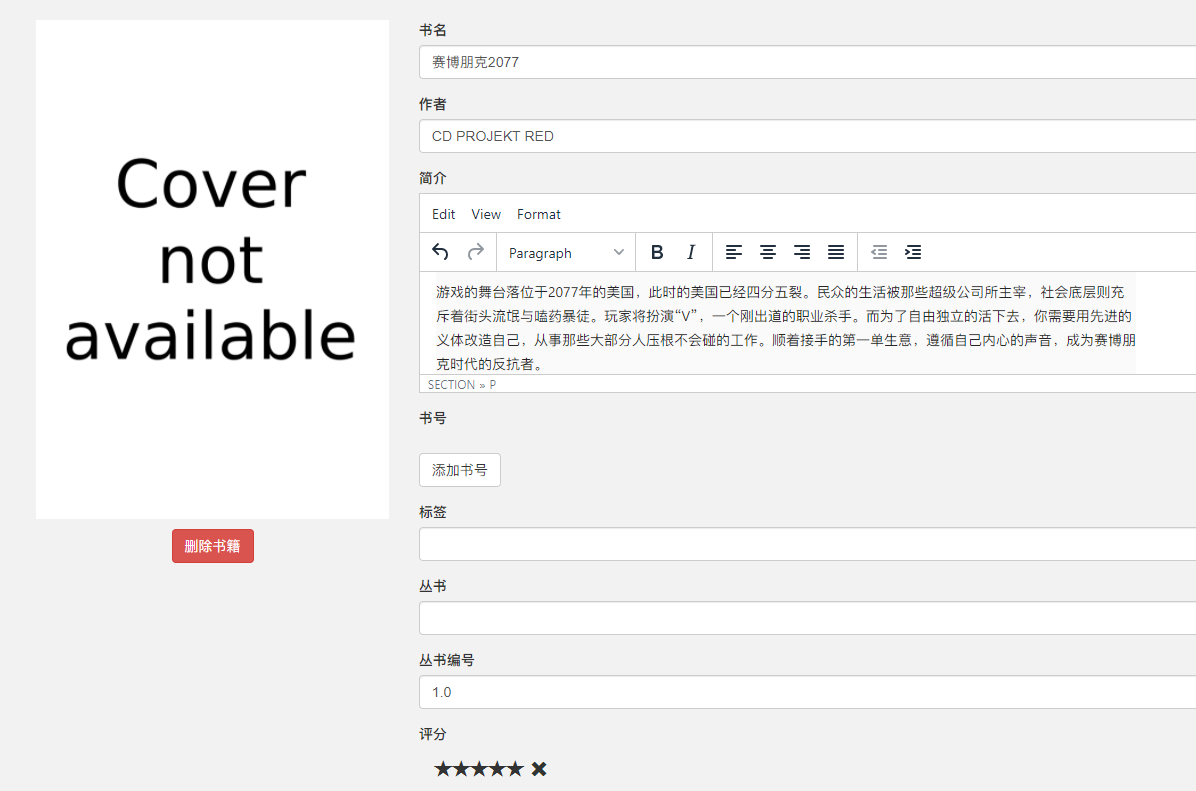Set rating to three stars
The image size is (1196, 791).
coord(479,769)
